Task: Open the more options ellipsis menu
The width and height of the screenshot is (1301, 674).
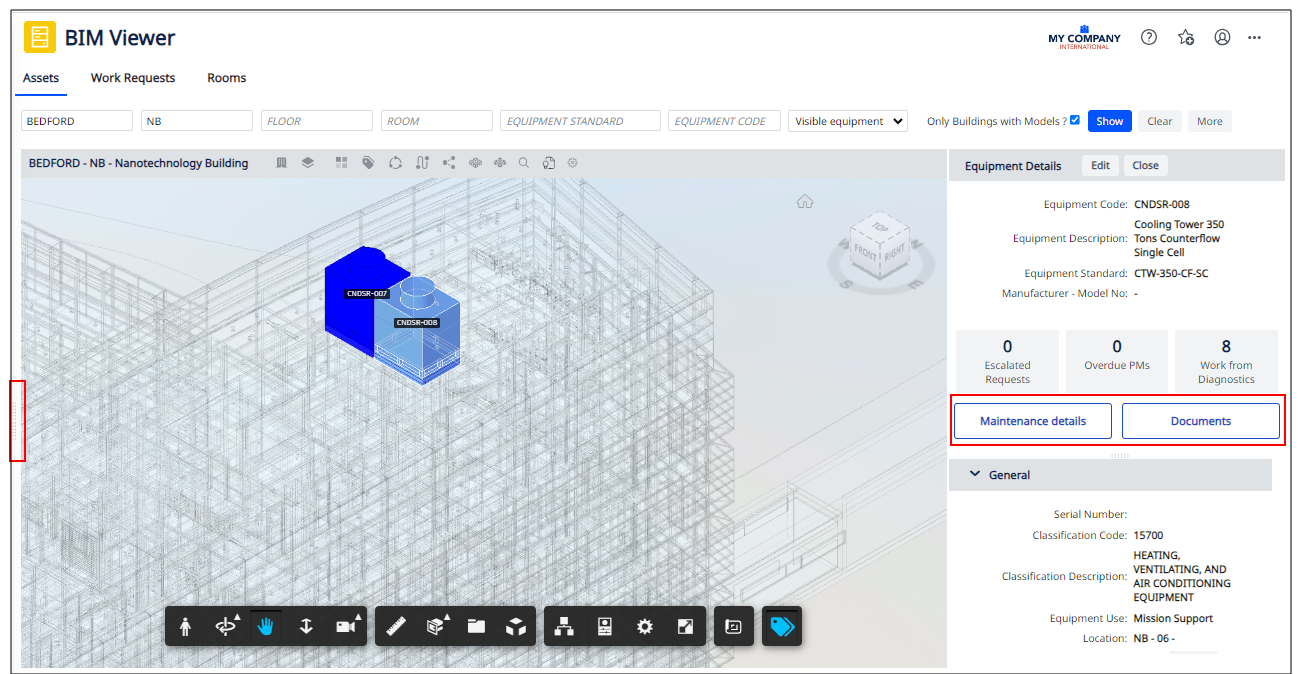Action: 1254,37
